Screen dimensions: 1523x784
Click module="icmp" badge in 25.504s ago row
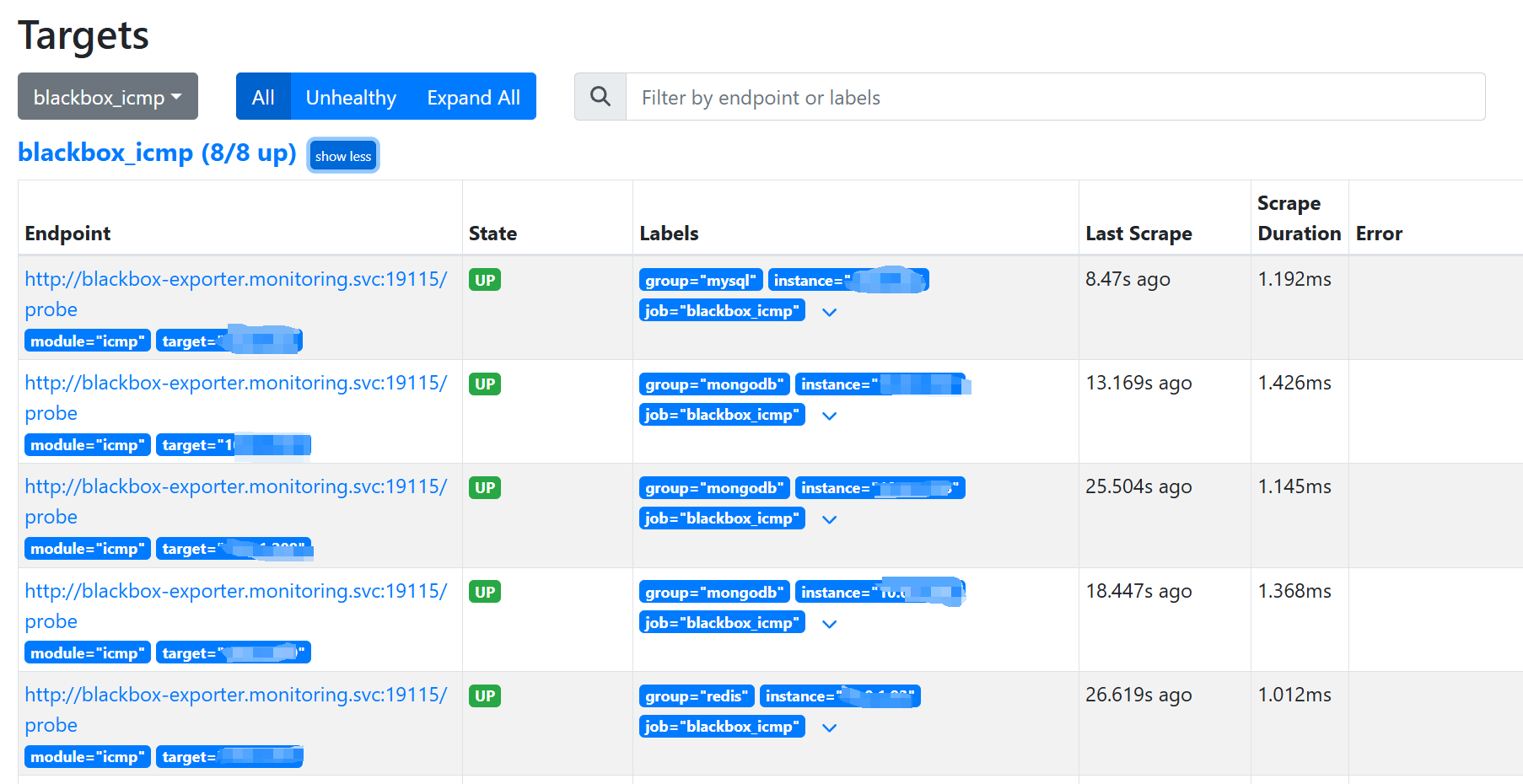click(88, 548)
